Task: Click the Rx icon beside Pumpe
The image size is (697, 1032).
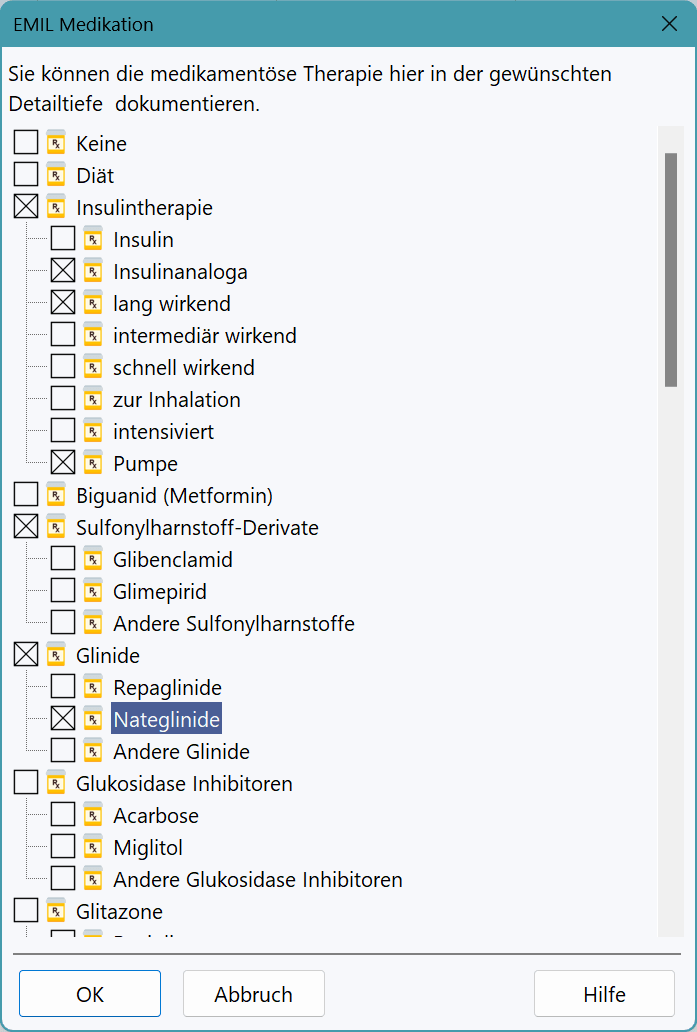Action: [x=93, y=463]
